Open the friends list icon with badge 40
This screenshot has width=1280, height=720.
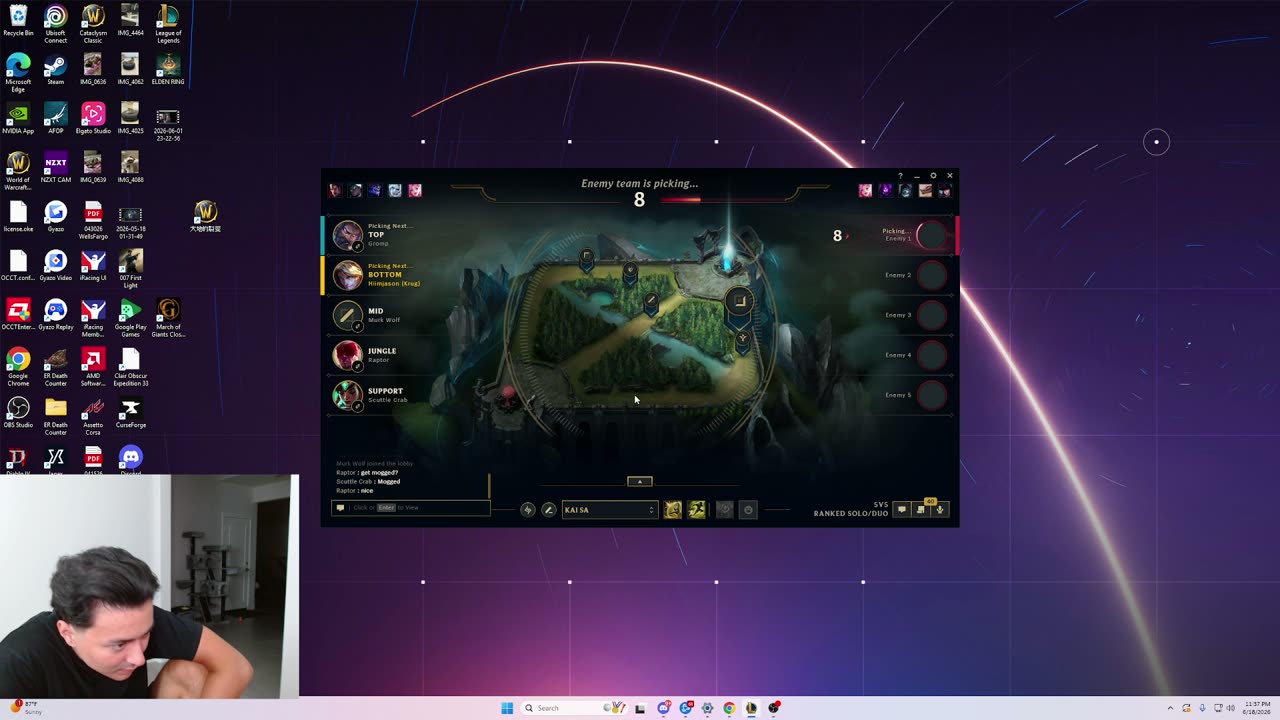pos(921,510)
